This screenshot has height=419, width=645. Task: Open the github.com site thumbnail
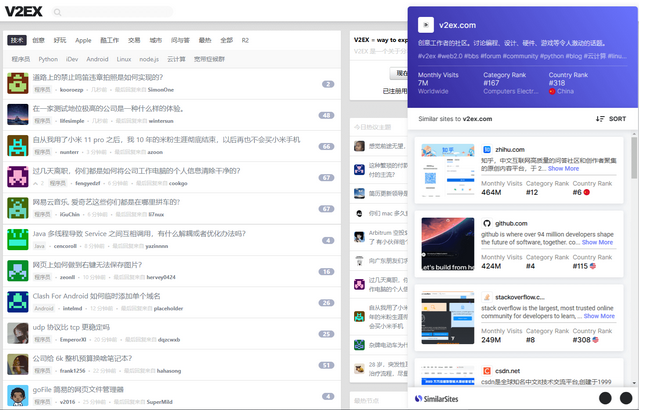[x=448, y=244]
